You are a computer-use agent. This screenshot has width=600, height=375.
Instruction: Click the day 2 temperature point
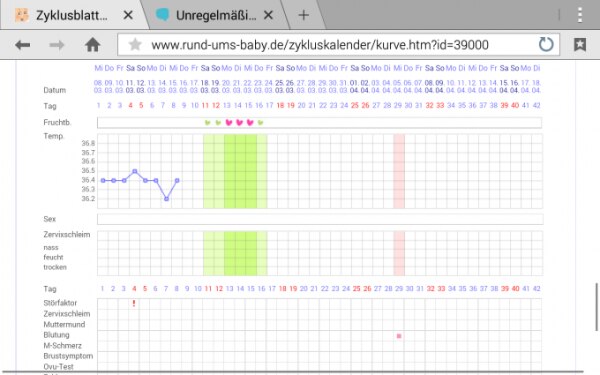click(114, 180)
